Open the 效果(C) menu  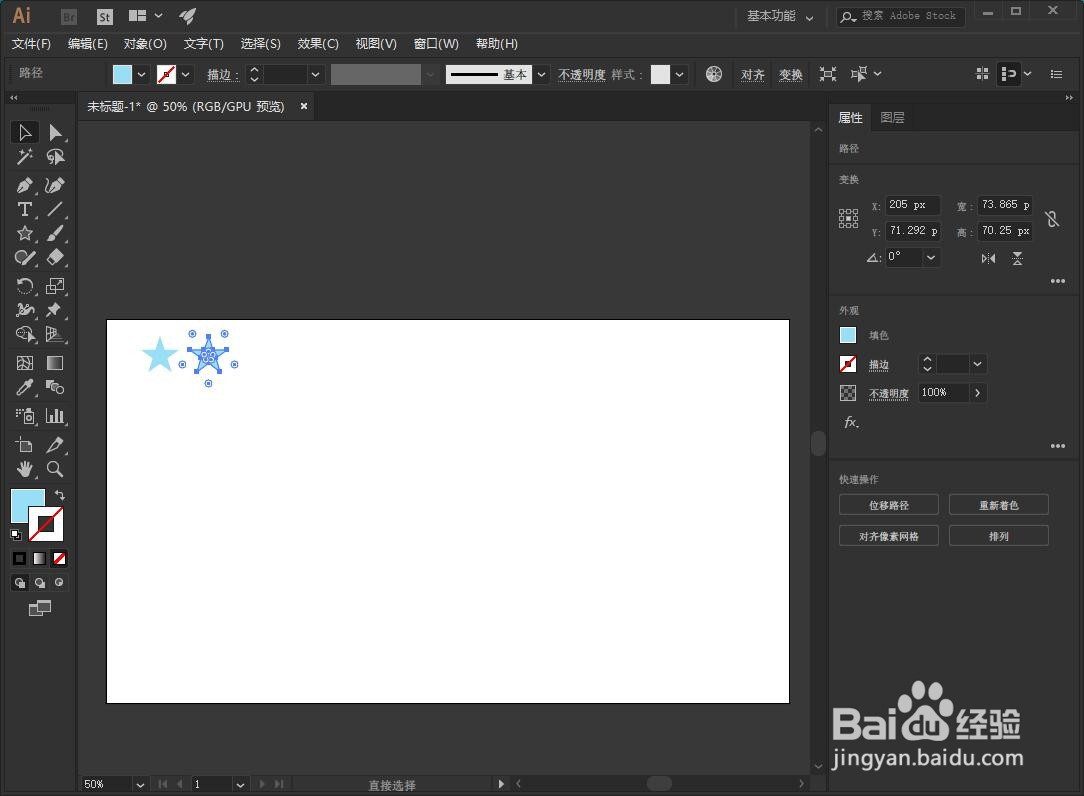(x=318, y=44)
